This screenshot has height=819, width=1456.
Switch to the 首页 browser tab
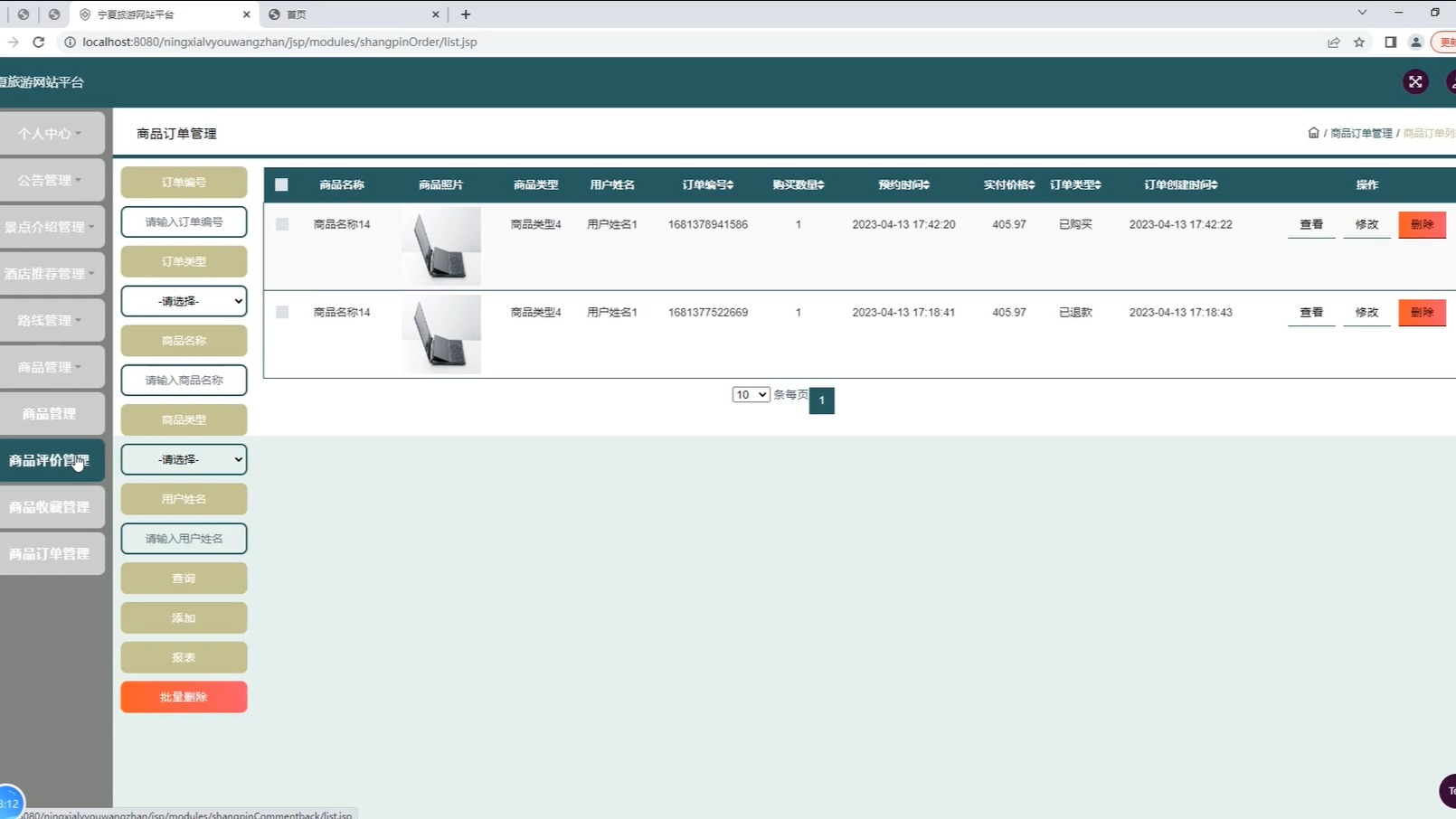click(353, 14)
